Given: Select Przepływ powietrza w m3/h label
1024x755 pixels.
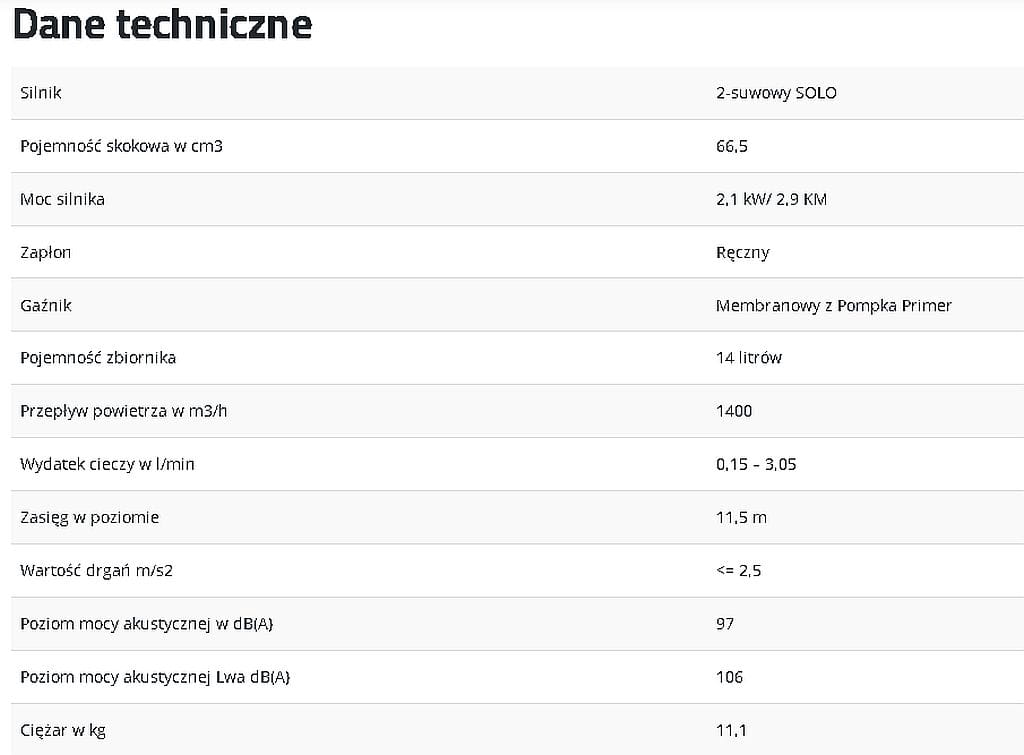Looking at the screenshot, I should [x=123, y=411].
